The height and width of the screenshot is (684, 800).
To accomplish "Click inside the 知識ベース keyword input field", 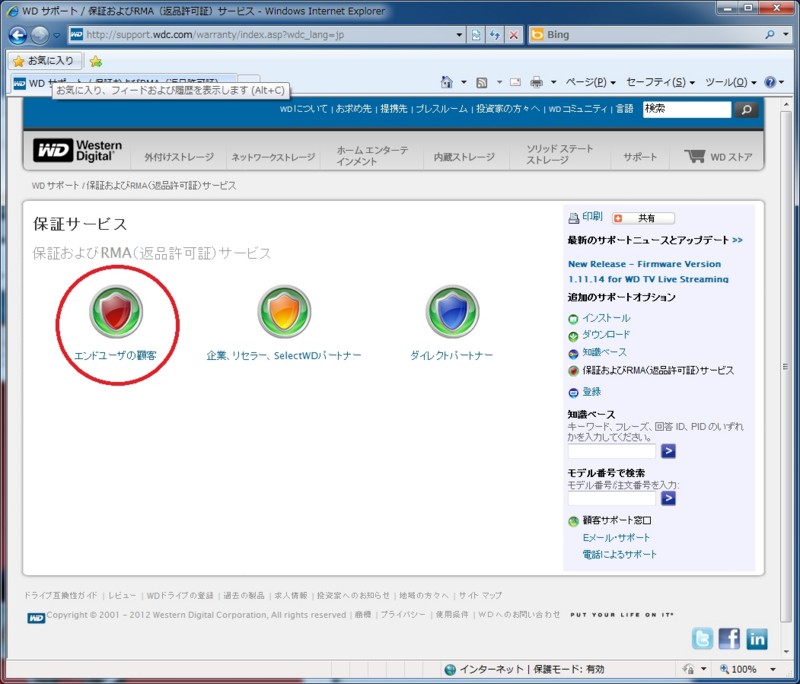I will [x=612, y=451].
